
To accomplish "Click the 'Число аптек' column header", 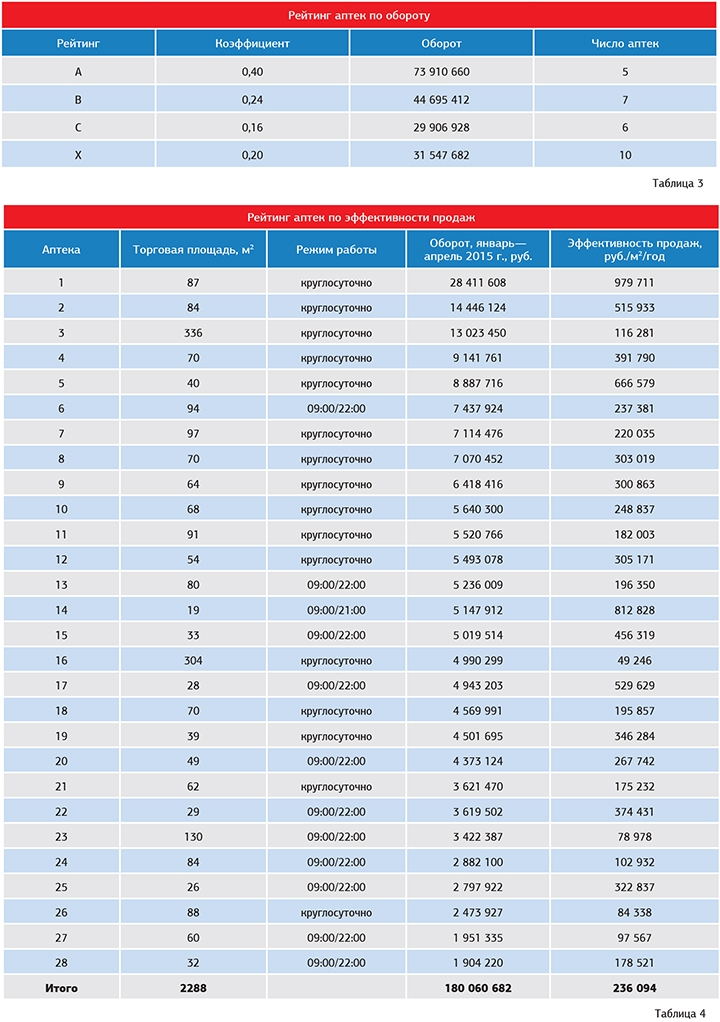I will pyautogui.click(x=625, y=44).
